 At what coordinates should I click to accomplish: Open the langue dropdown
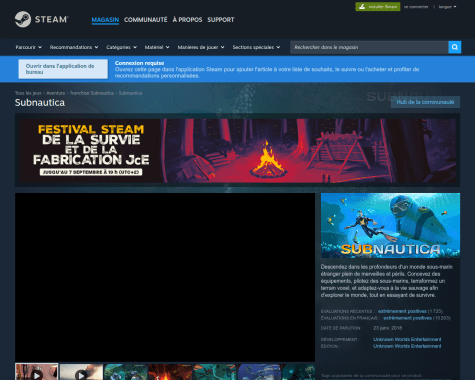click(447, 7)
